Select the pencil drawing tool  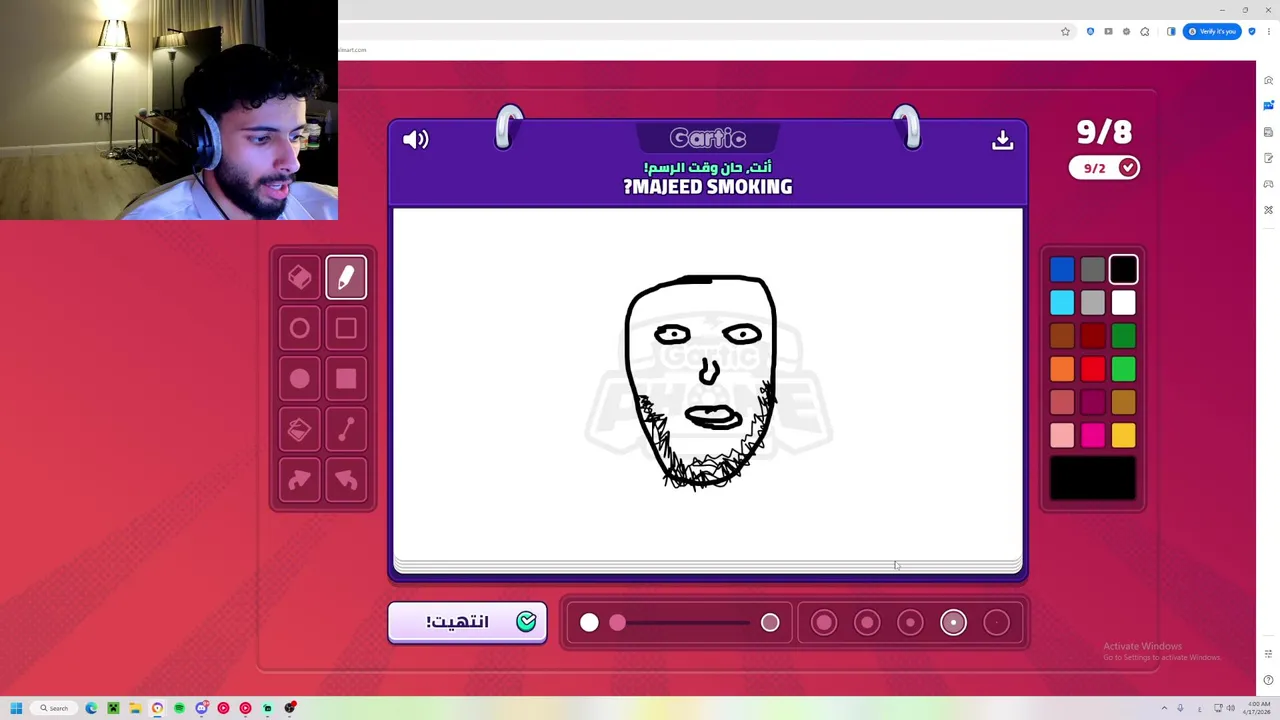[346, 278]
